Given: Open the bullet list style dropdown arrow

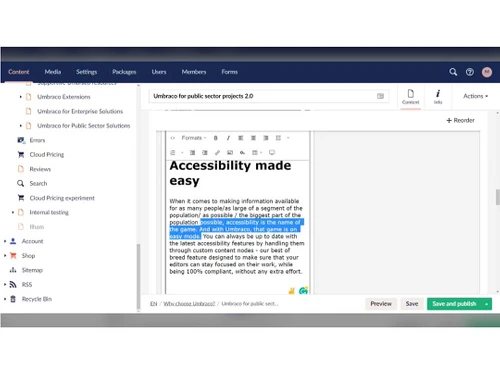Looking at the screenshot, I should point(288,138).
